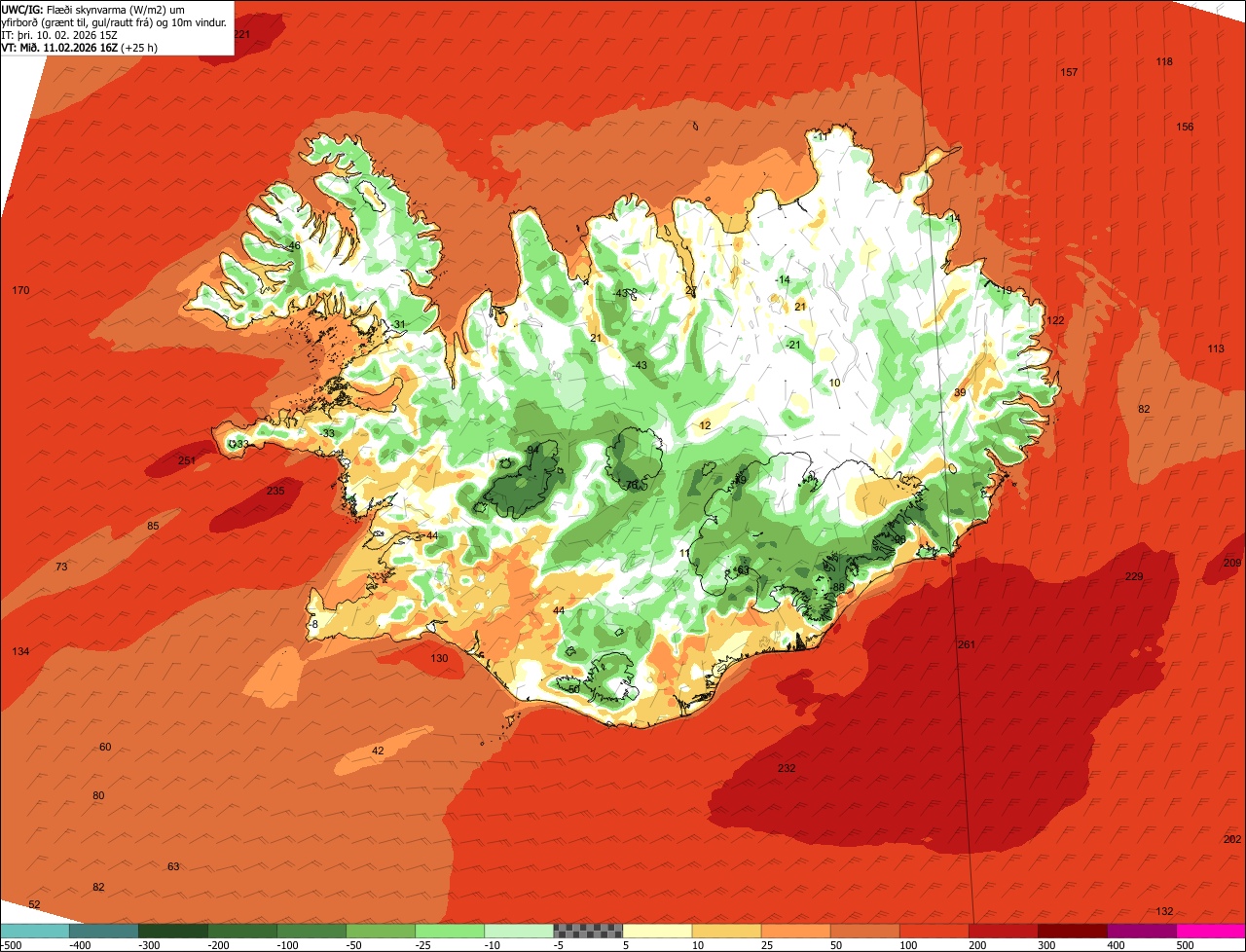The height and width of the screenshot is (952, 1246).
Task: Select the -100 to -50 green legend swatch
Action: pos(311,931)
